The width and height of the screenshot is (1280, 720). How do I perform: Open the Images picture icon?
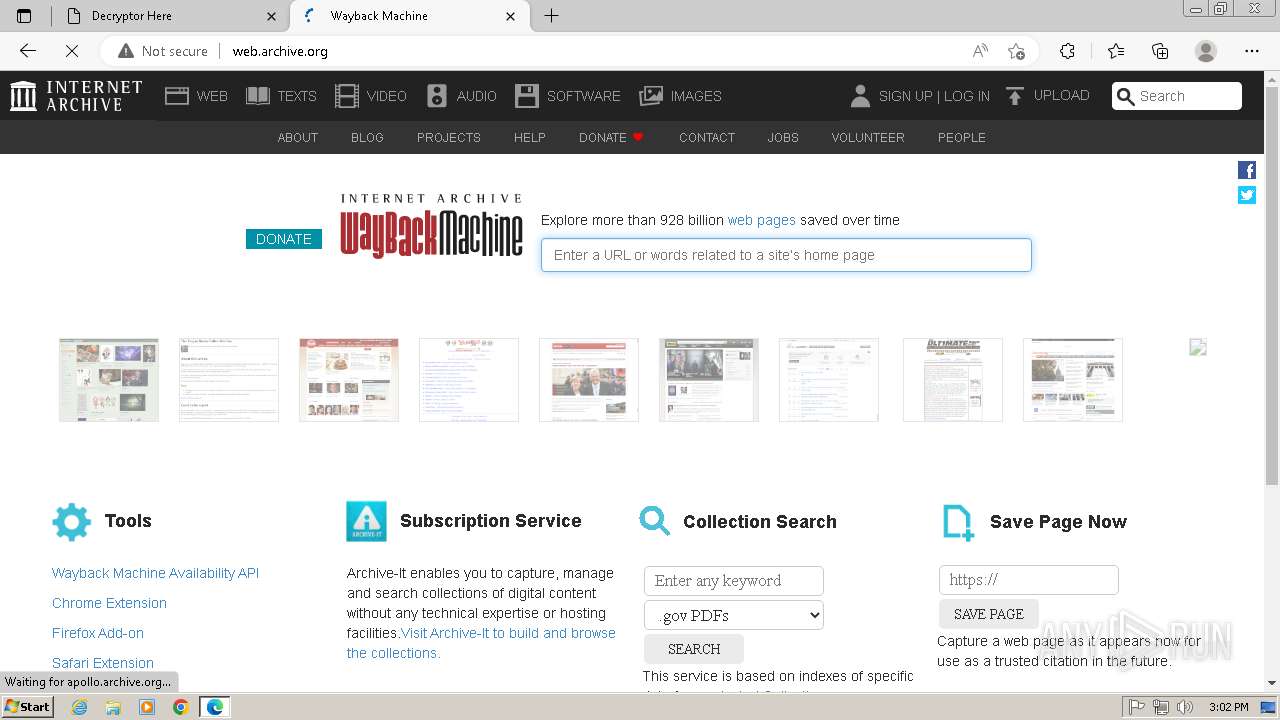point(651,96)
